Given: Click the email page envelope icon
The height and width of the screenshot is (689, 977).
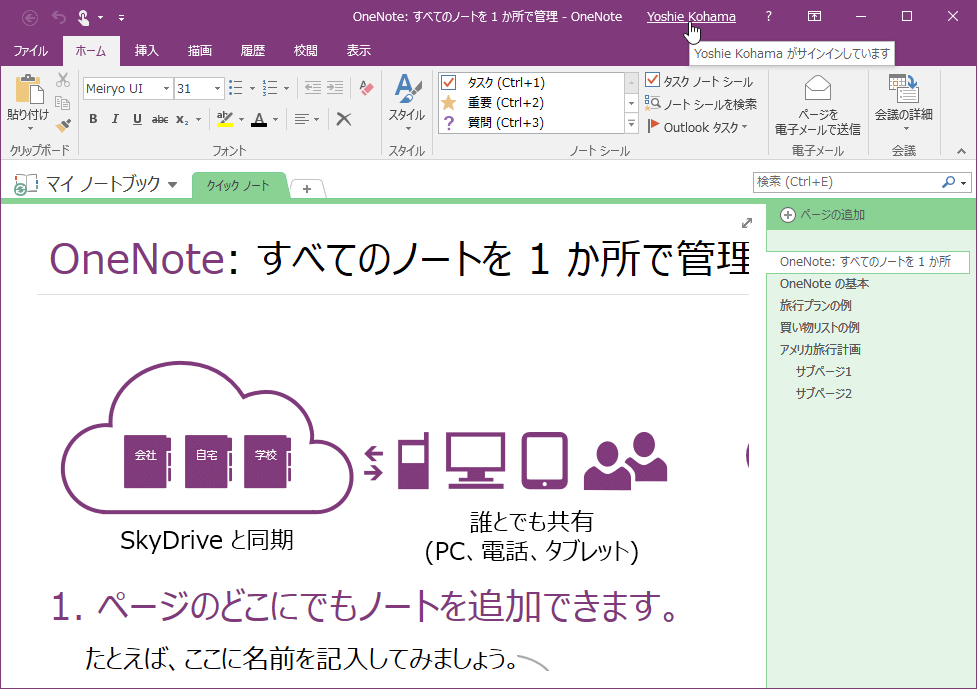Looking at the screenshot, I should point(817,90).
